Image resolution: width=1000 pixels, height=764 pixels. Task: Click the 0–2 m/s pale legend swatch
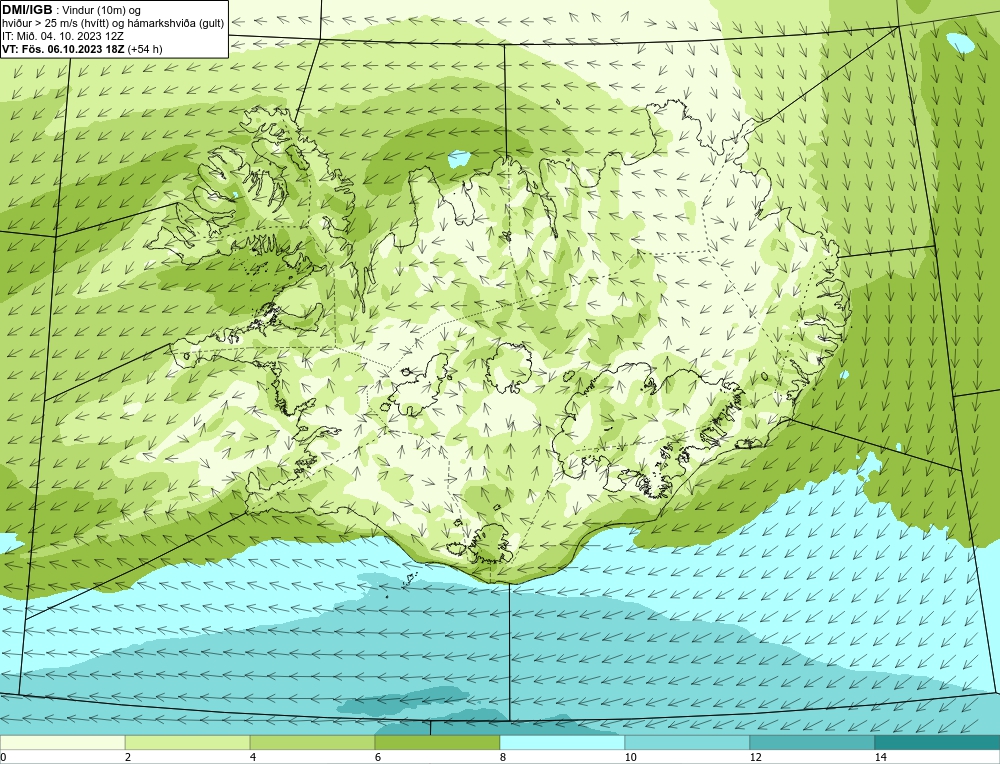pos(62,742)
